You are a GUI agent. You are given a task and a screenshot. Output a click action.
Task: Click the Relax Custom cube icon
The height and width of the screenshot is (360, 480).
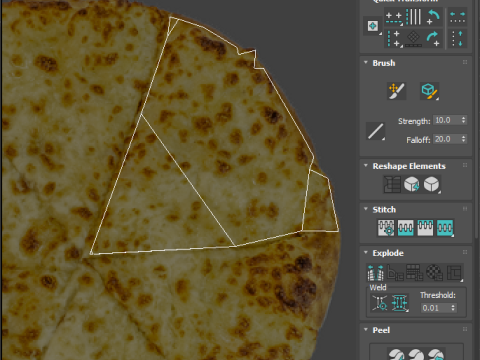[432, 184]
